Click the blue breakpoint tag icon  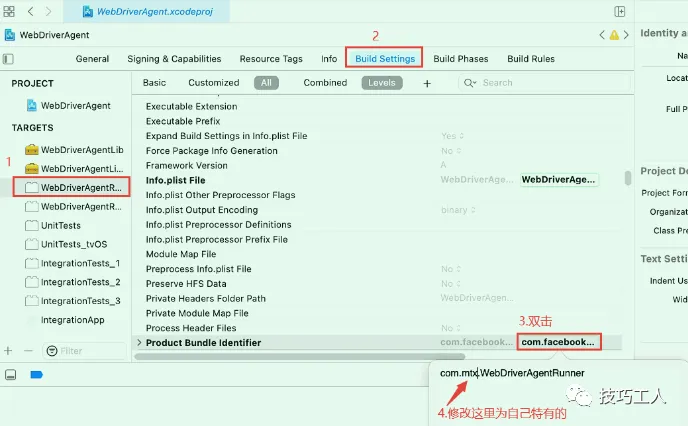tap(36, 375)
